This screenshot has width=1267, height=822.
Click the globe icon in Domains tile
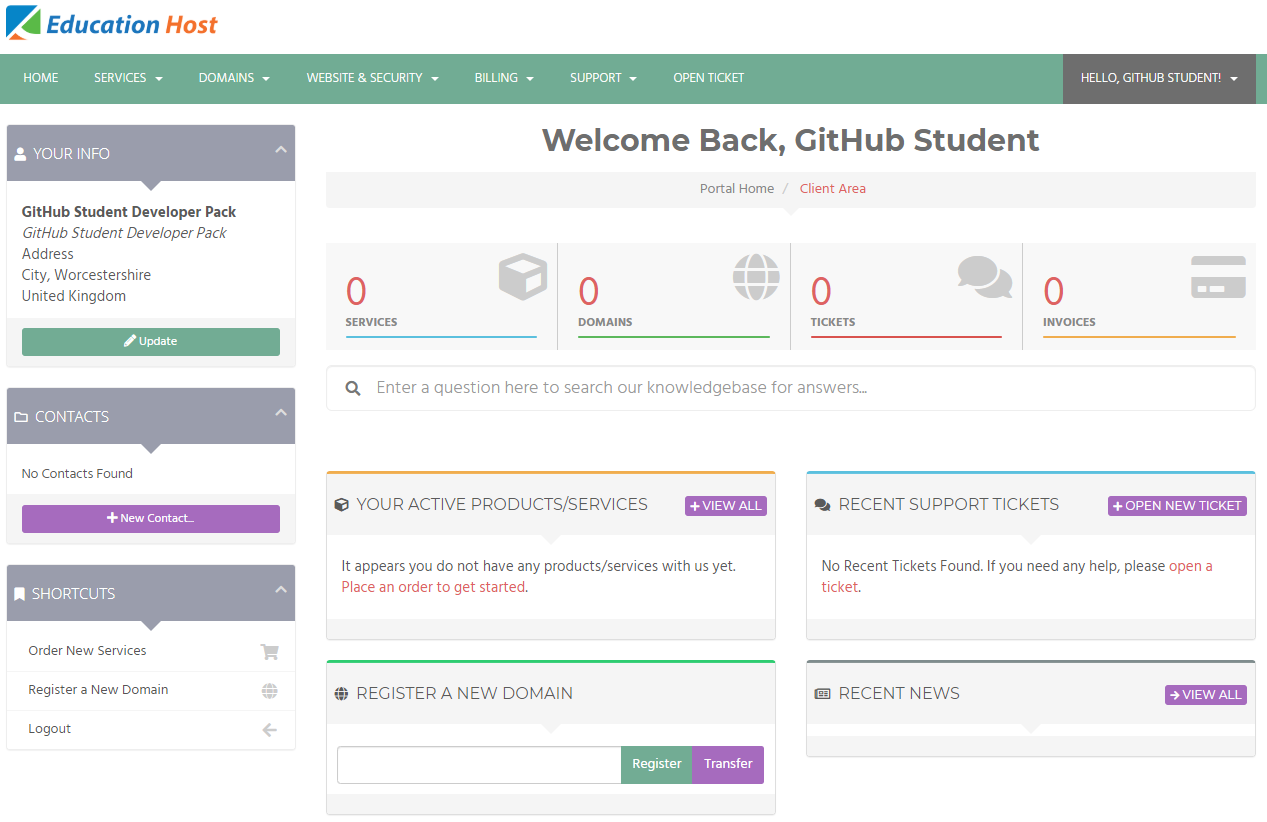click(755, 277)
